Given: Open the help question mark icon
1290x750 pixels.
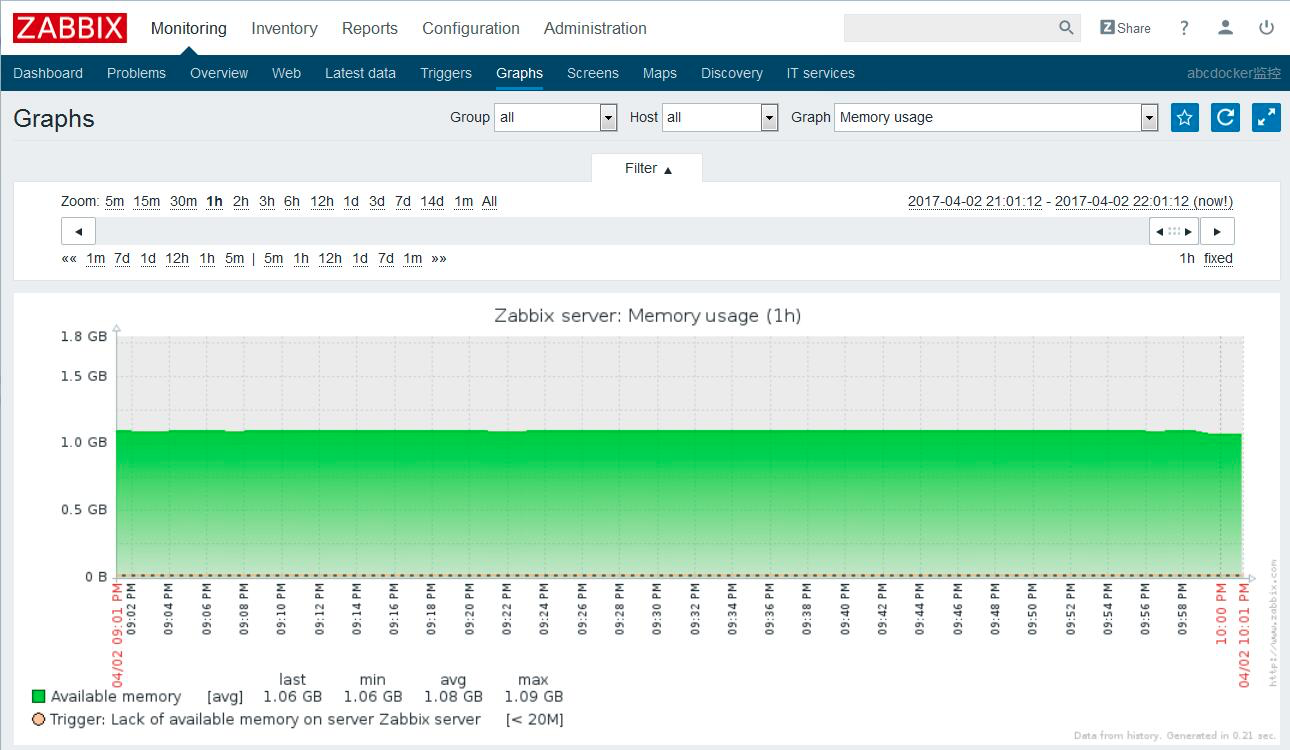Looking at the screenshot, I should pyautogui.click(x=1184, y=28).
